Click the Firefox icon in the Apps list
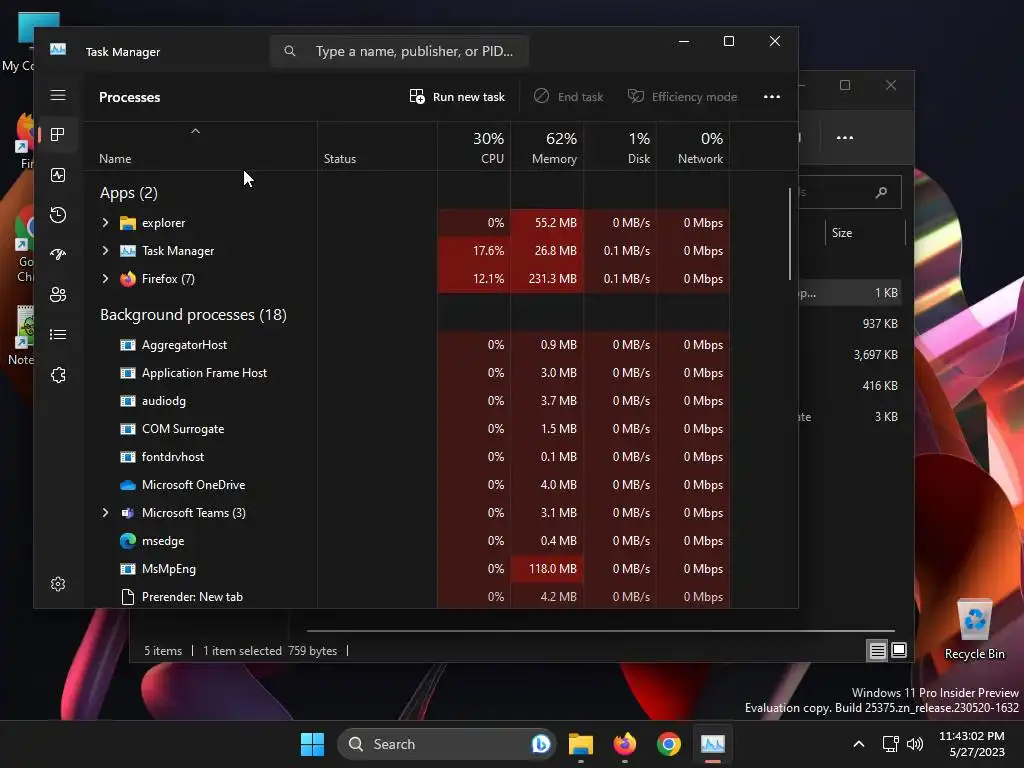Image resolution: width=1024 pixels, height=768 pixels. point(128,279)
